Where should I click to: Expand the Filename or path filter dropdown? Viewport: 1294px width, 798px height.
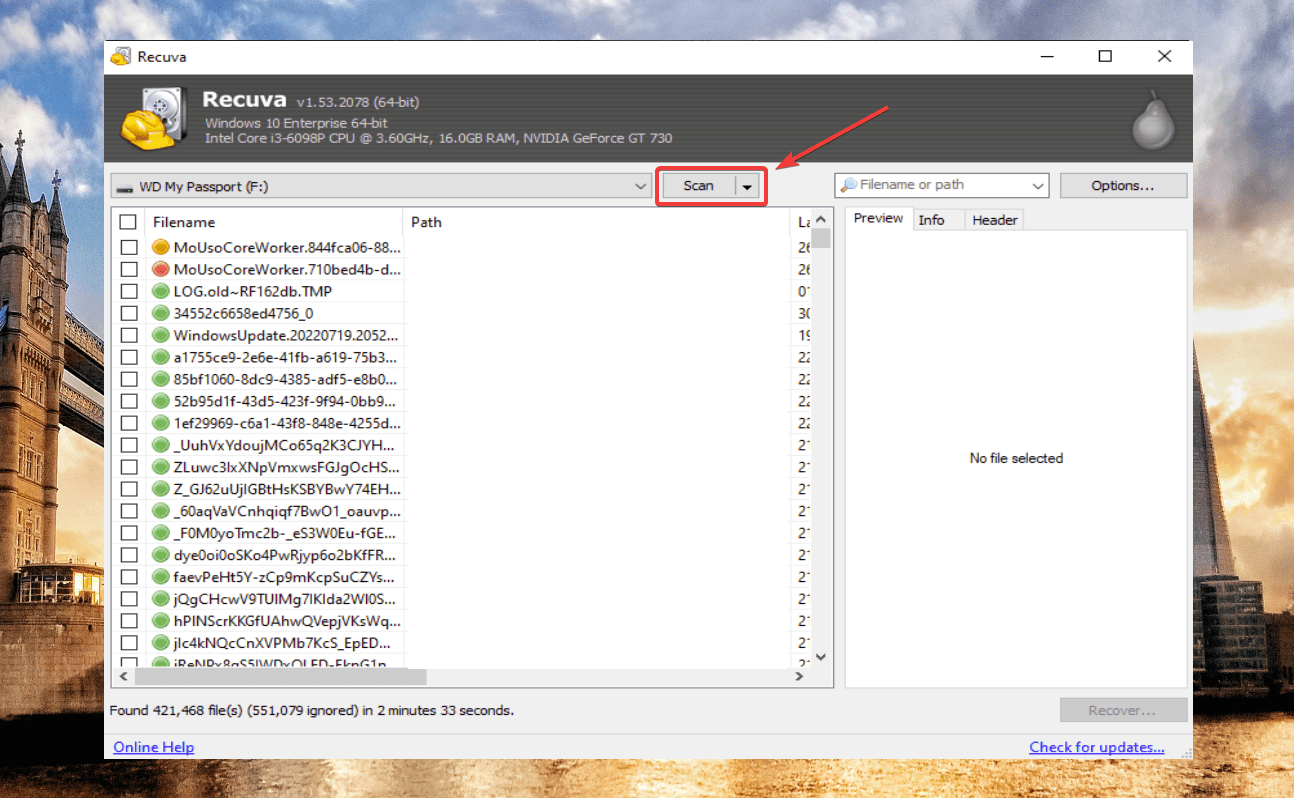(1037, 186)
